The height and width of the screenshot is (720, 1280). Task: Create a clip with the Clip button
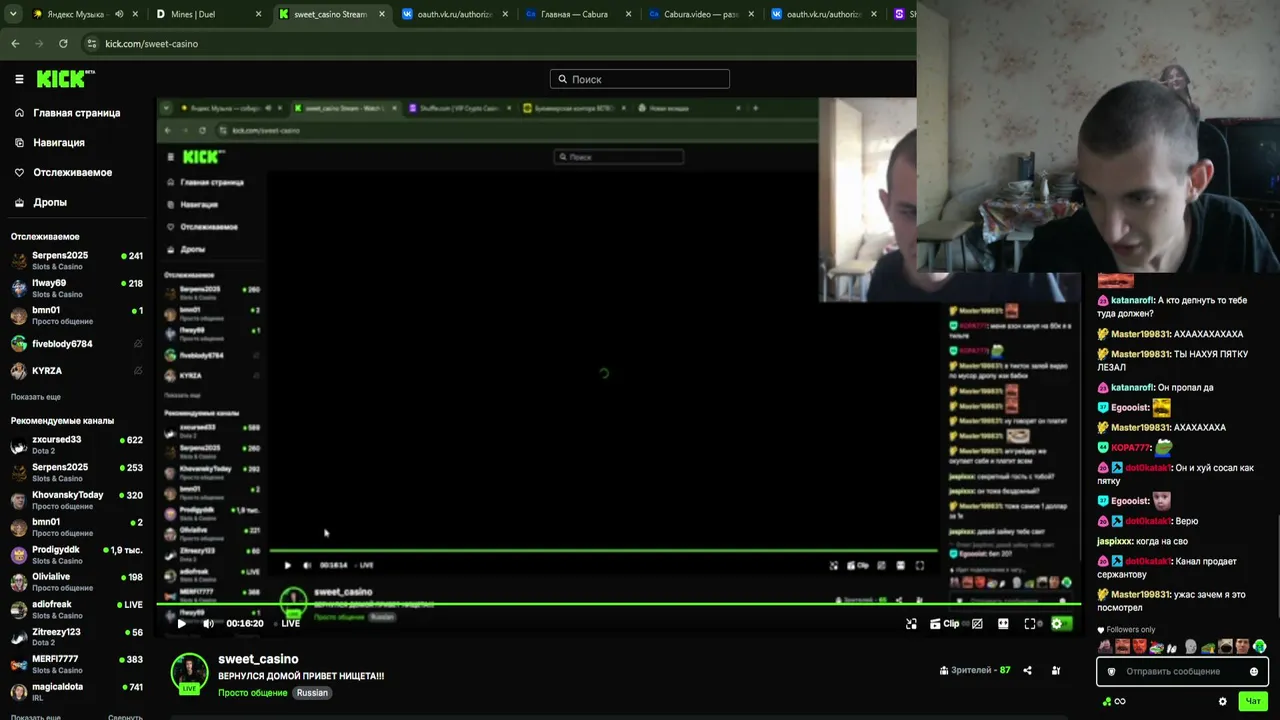[945, 623]
